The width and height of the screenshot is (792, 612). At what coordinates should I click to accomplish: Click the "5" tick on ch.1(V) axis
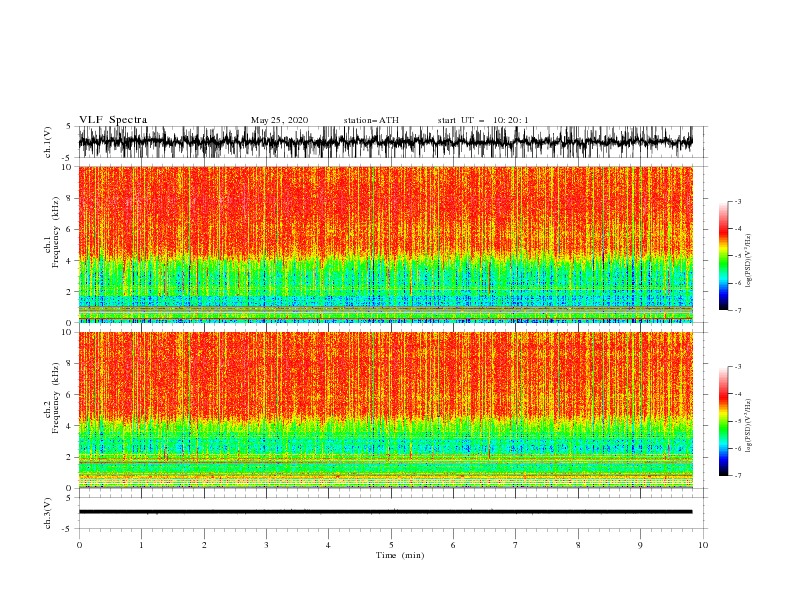click(69, 126)
